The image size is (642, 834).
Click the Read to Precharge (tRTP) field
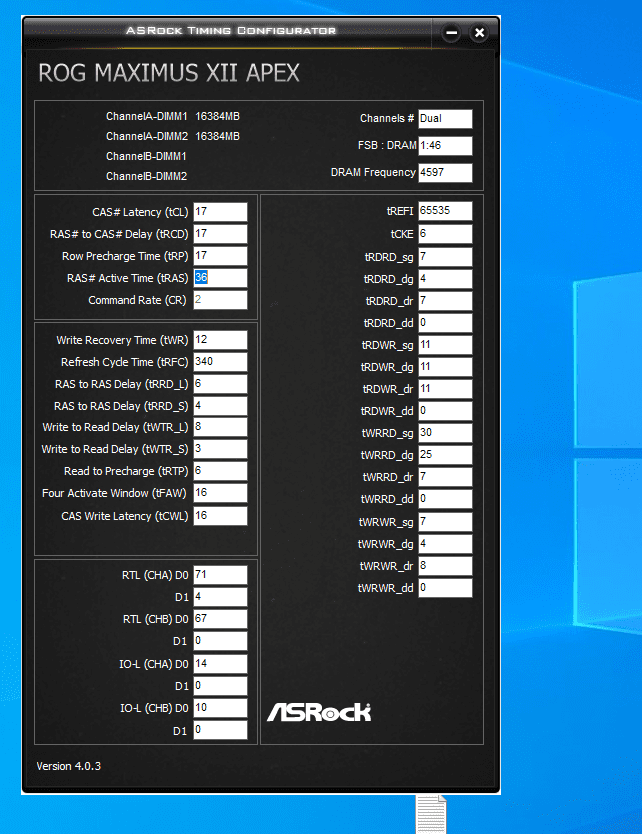pos(220,471)
